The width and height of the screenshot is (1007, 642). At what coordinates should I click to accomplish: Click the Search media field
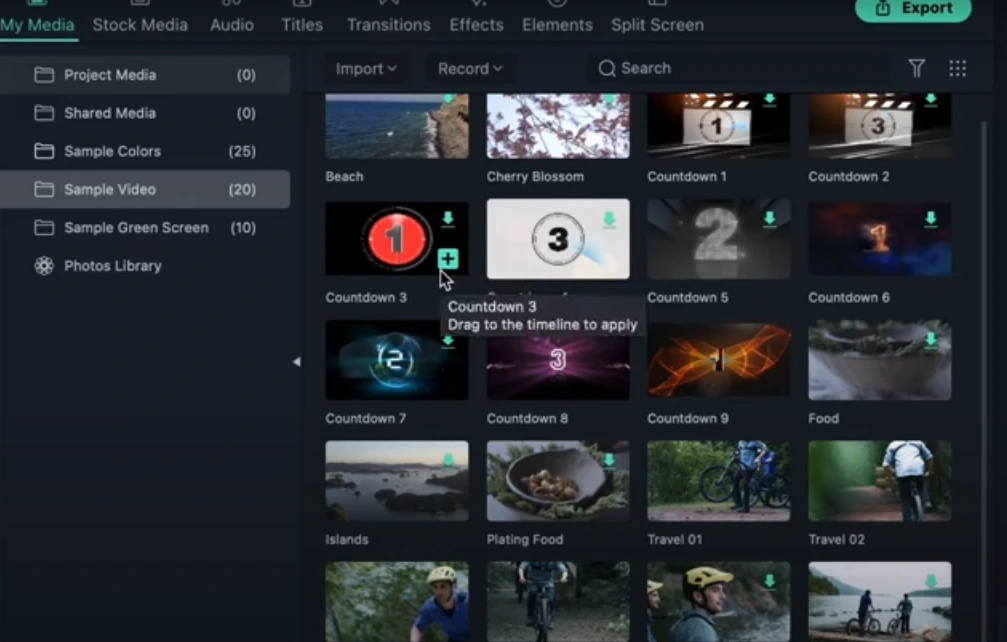(x=739, y=68)
